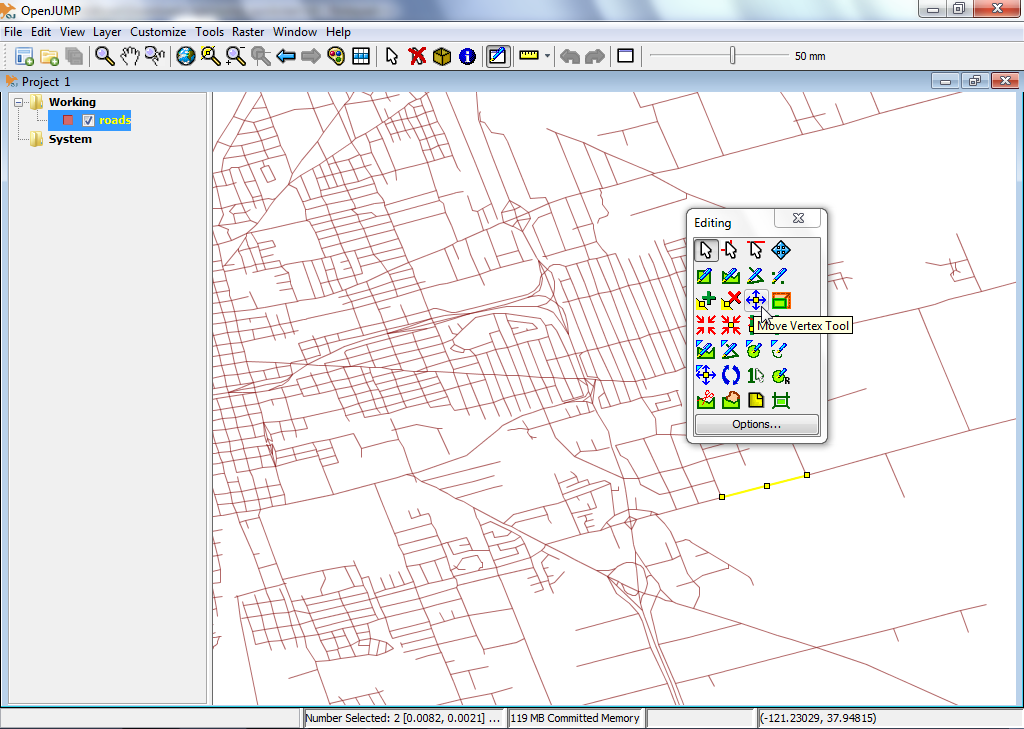Move the 50 mm scale slider handle
The height and width of the screenshot is (729, 1024).
pos(733,56)
